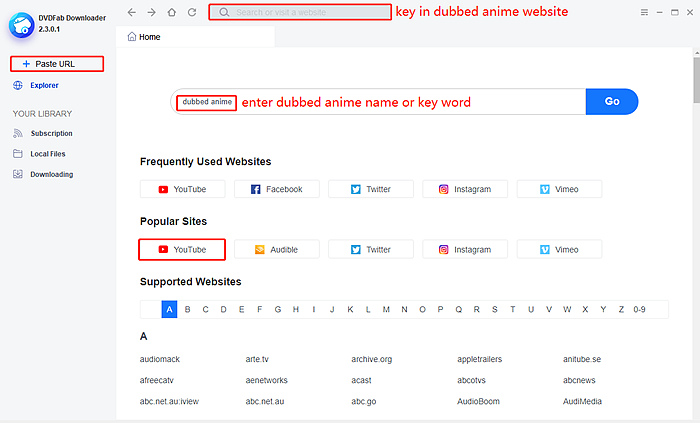Click the home icon on the Home tab
700x423 pixels.
[132, 37]
